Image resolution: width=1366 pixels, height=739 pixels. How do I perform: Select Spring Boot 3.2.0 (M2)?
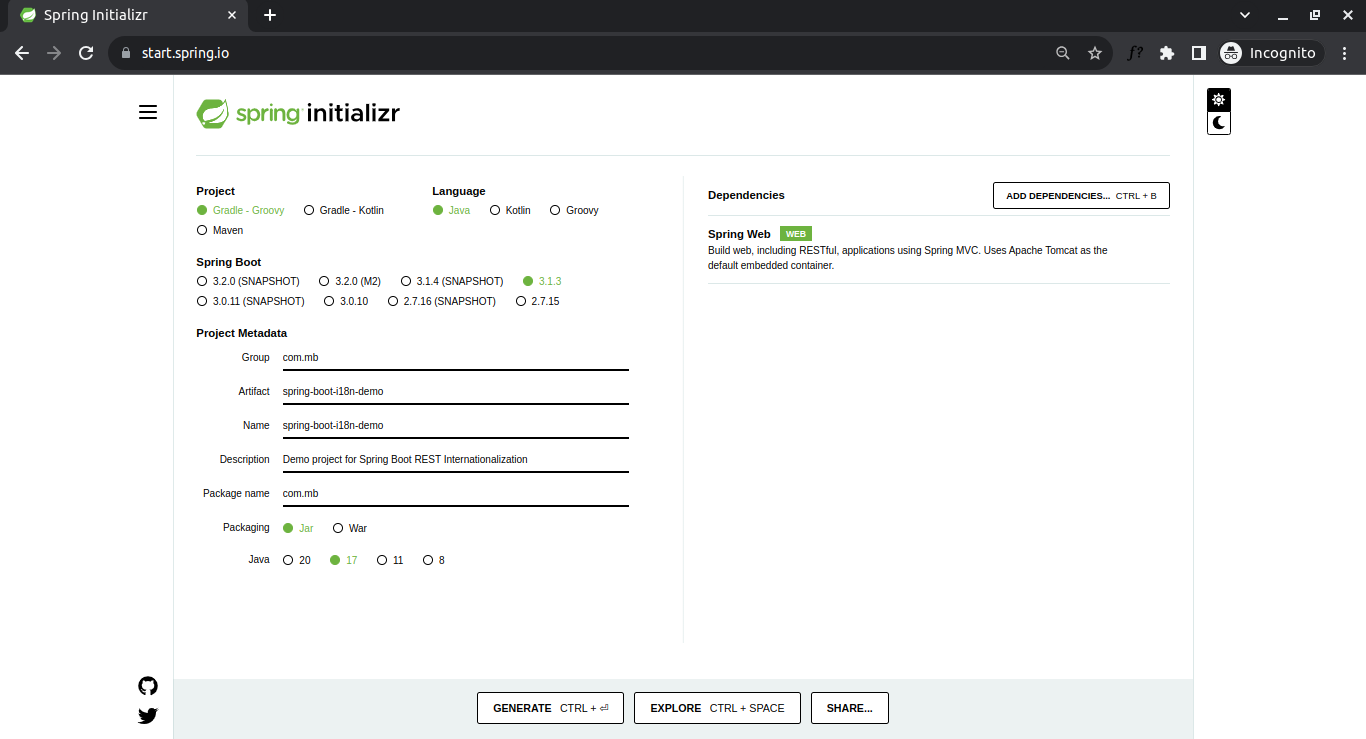pyautogui.click(x=349, y=282)
